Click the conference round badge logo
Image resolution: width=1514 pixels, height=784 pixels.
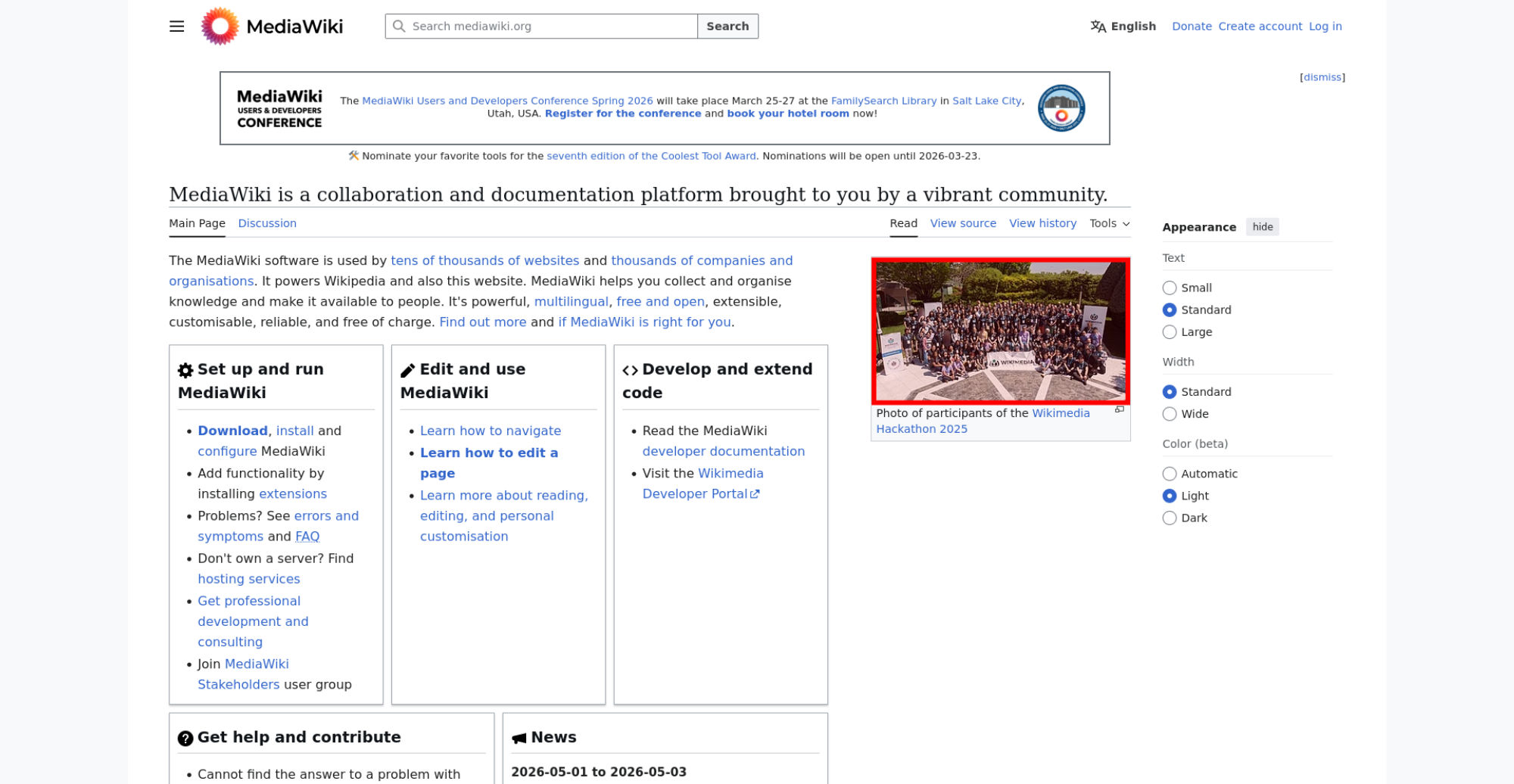[1061, 108]
